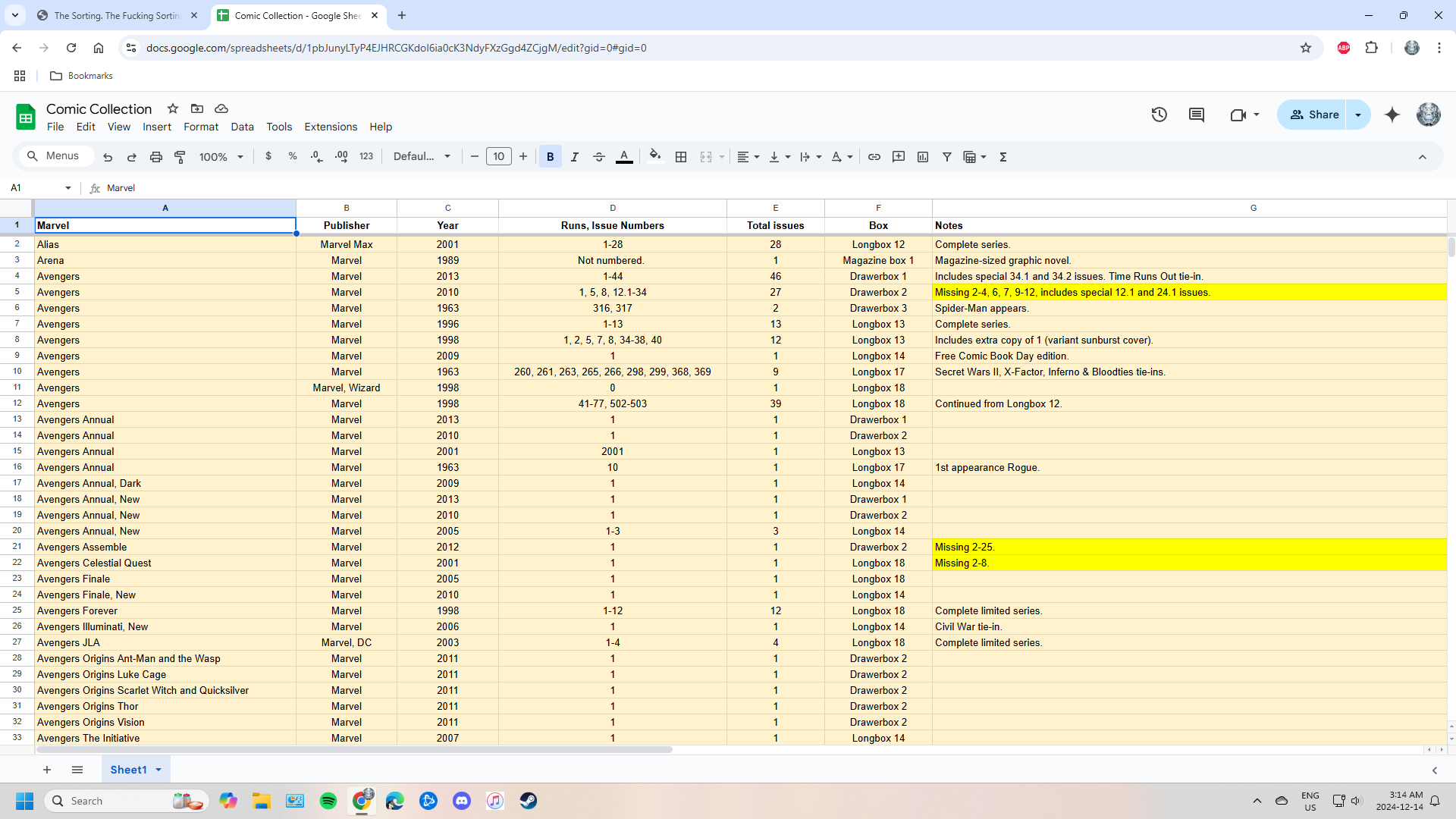Click the Menus search box
This screenshot has width=1456, height=819.
tap(56, 156)
